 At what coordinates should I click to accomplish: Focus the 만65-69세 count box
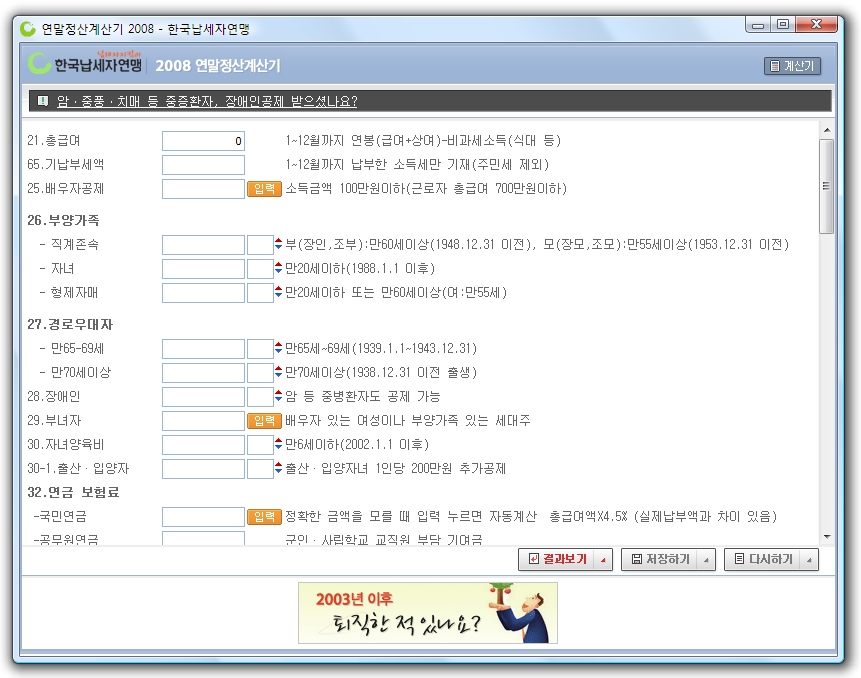click(260, 349)
